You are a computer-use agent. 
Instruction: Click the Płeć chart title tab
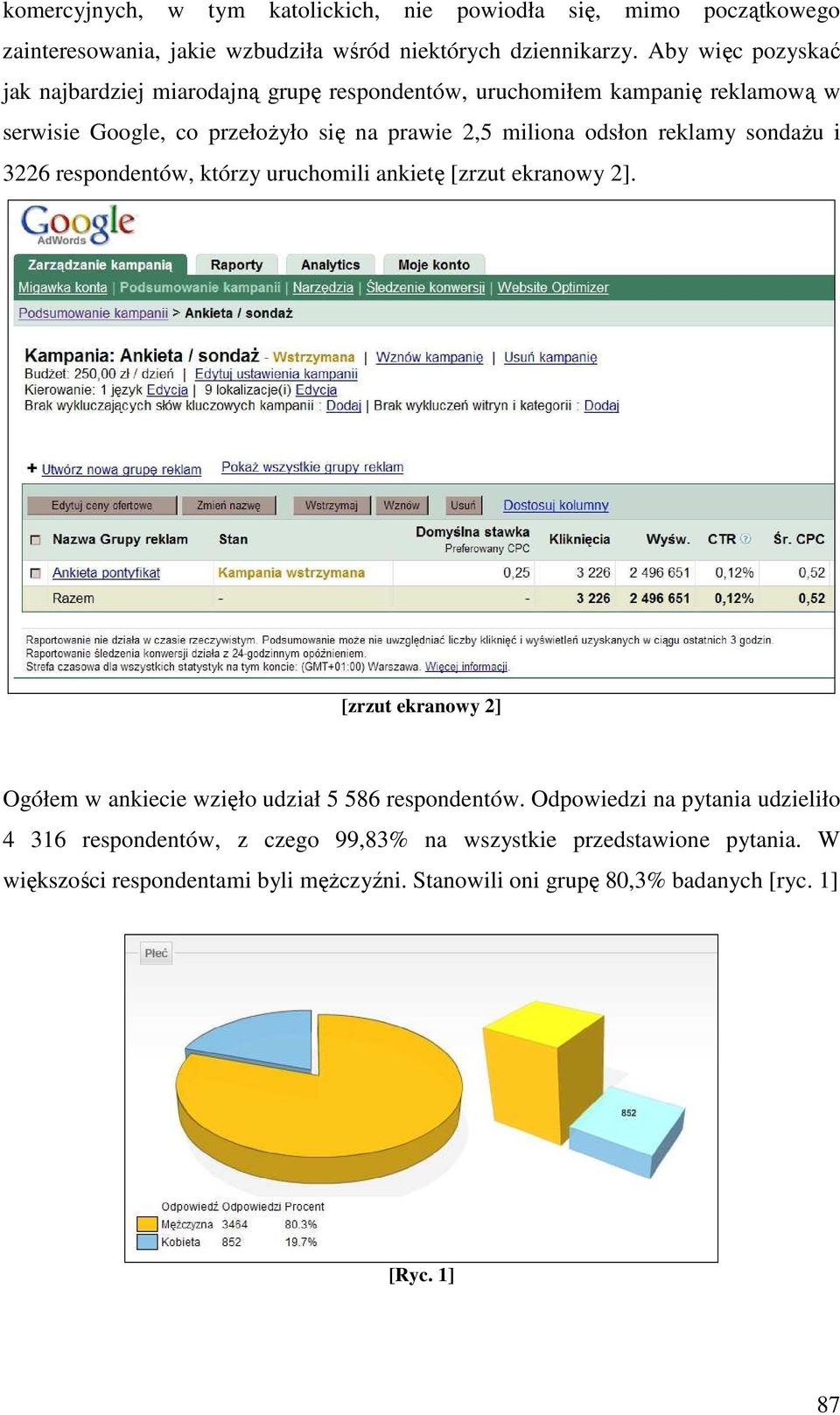tap(157, 953)
